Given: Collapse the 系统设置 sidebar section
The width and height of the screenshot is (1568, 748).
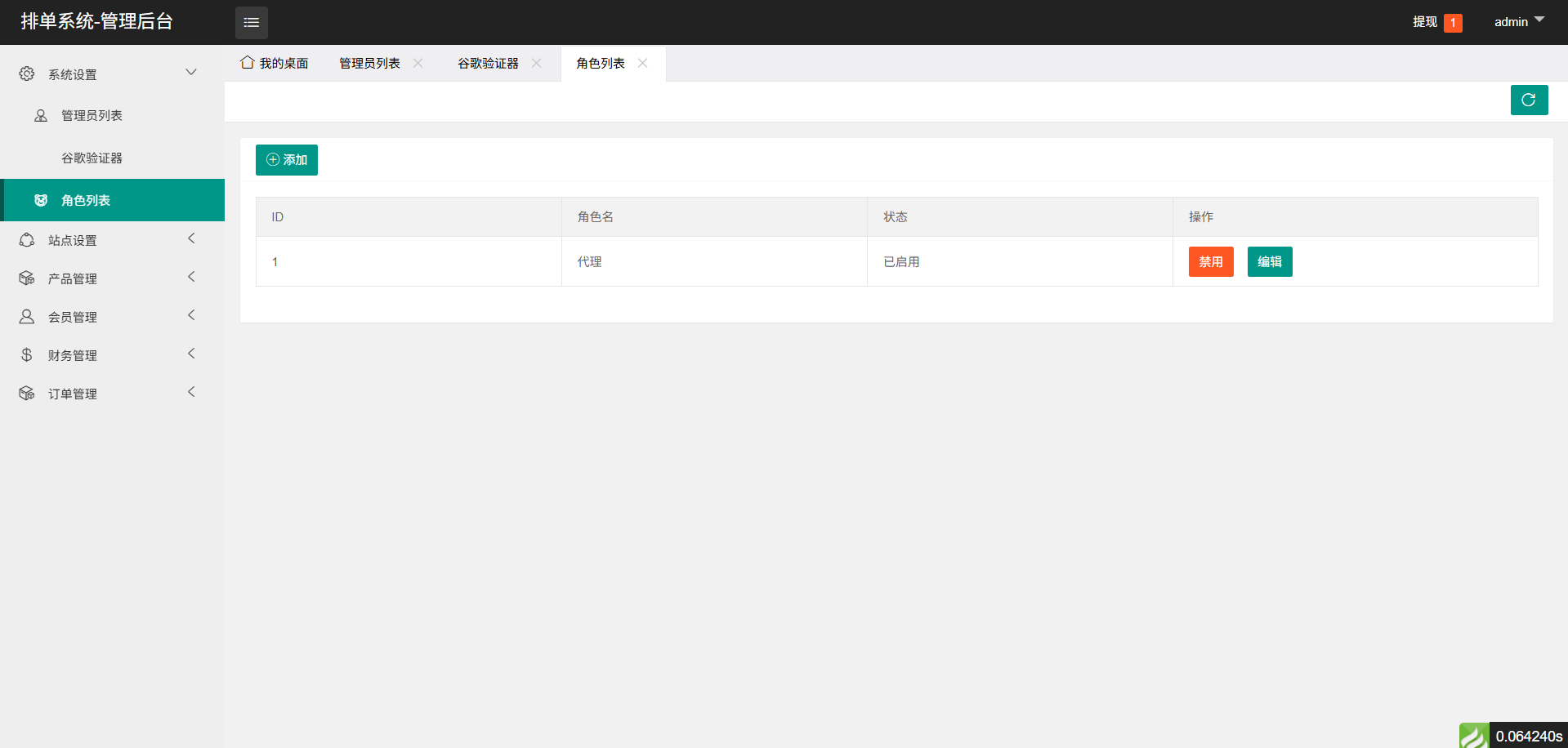Looking at the screenshot, I should coord(191,73).
